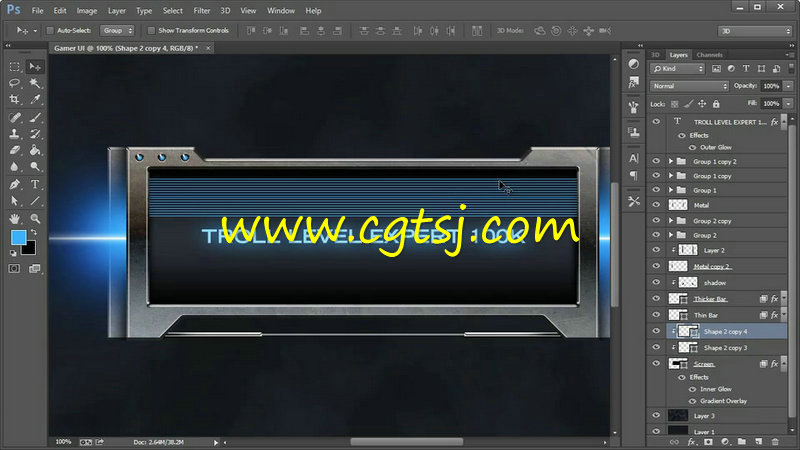The image size is (800, 450).
Task: Toggle Outer Glow effect visibility
Action: click(692, 147)
